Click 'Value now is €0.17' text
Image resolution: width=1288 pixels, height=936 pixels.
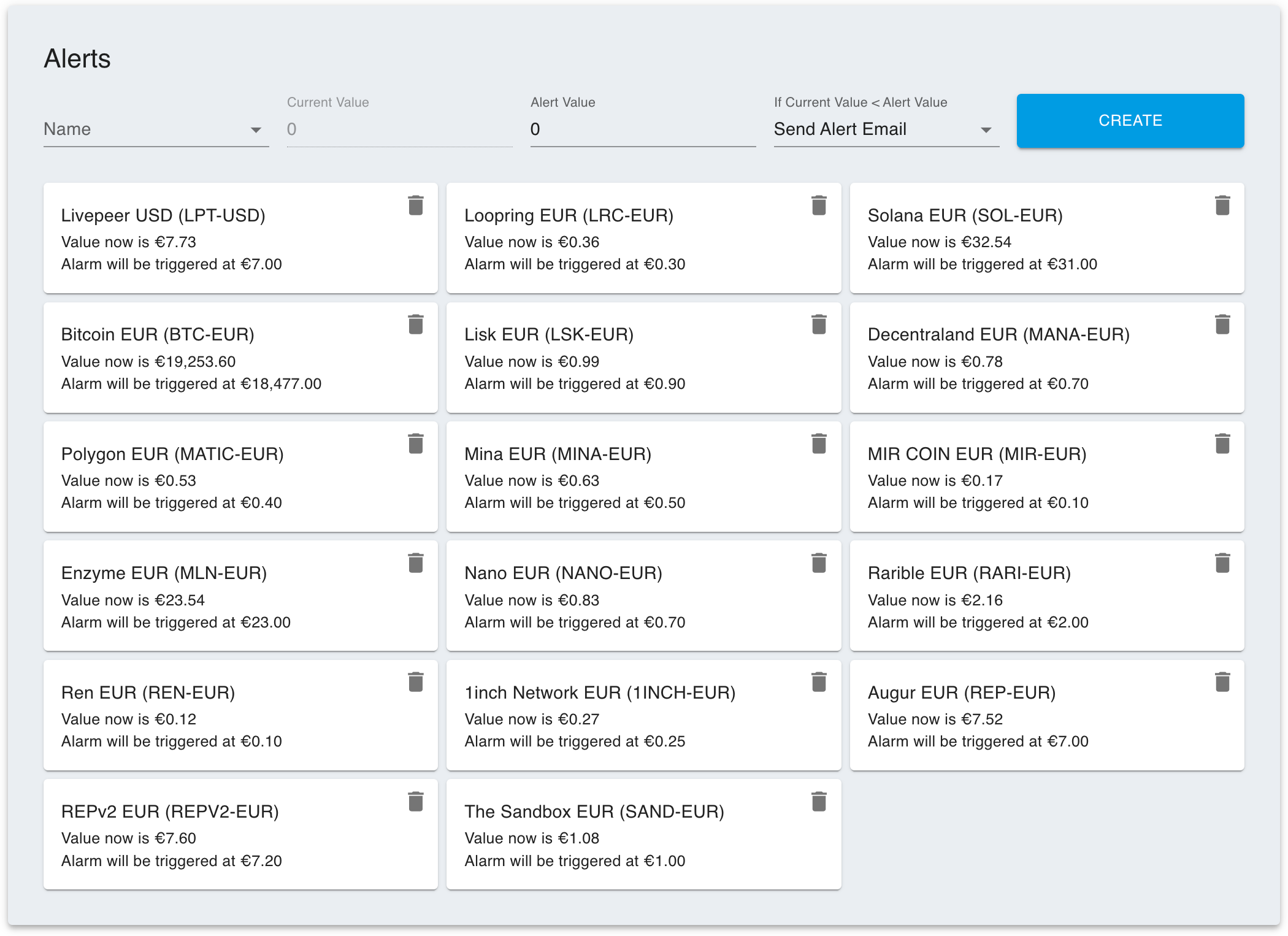935,481
